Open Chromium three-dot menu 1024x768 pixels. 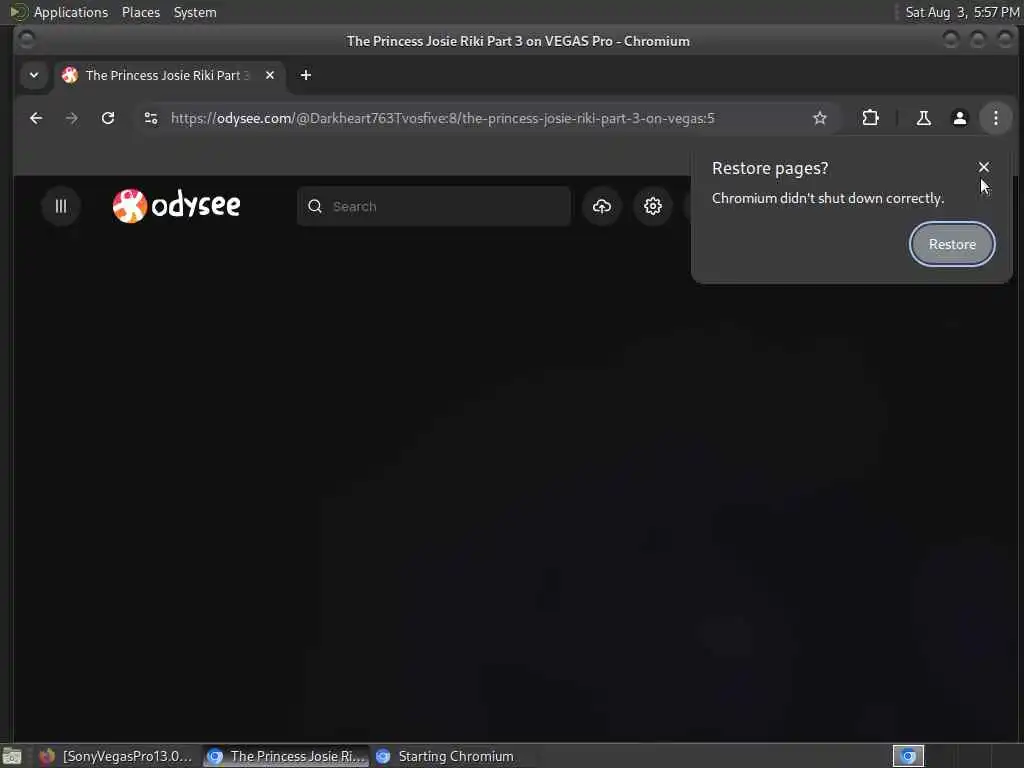pyautogui.click(x=995, y=118)
